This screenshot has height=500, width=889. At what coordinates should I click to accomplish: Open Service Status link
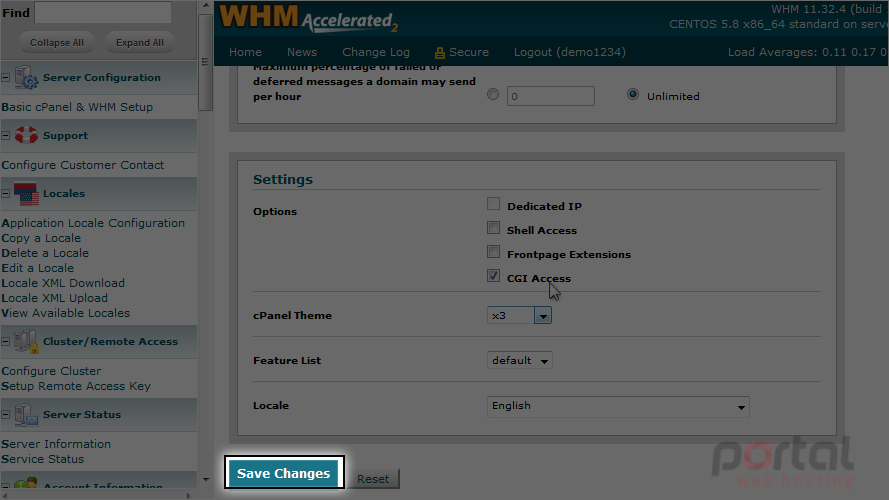coord(43,459)
